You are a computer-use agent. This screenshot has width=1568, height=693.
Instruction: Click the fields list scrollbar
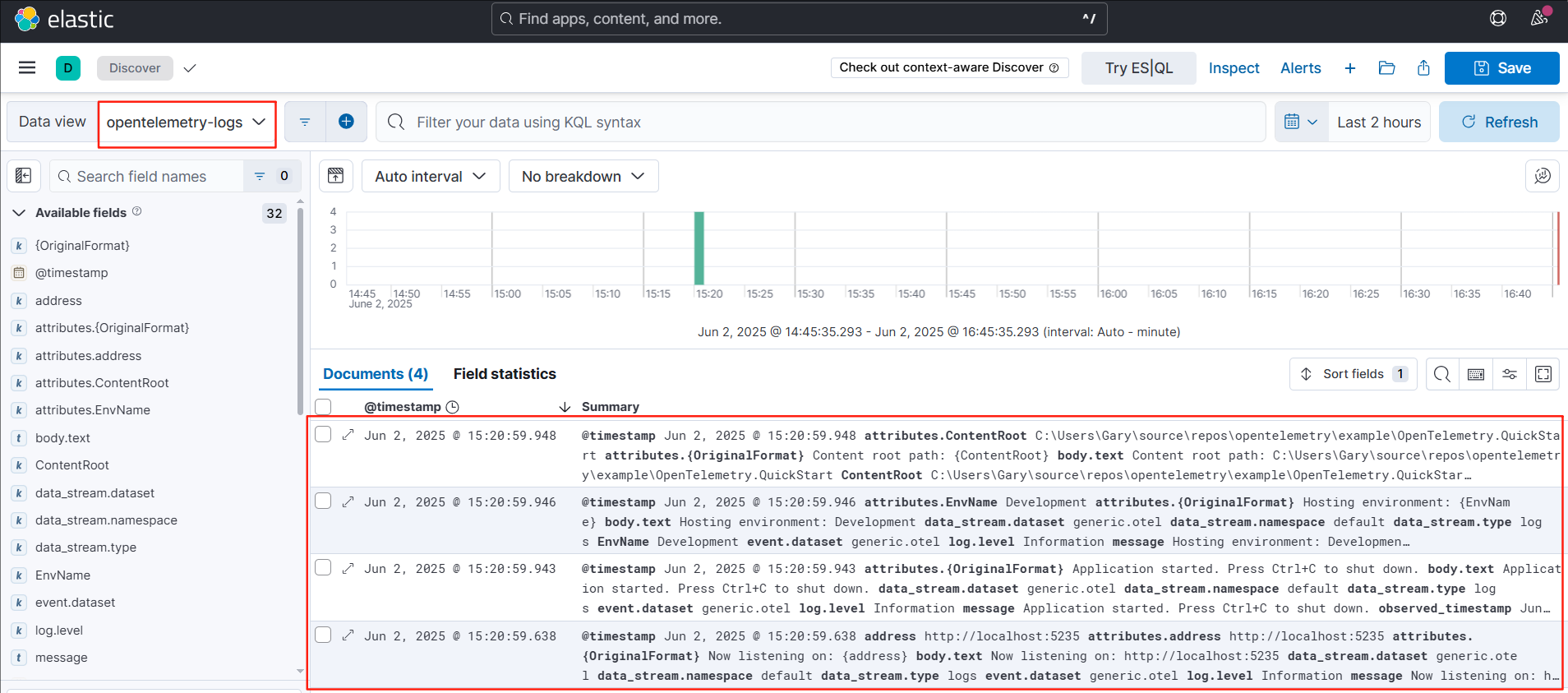[x=300, y=311]
